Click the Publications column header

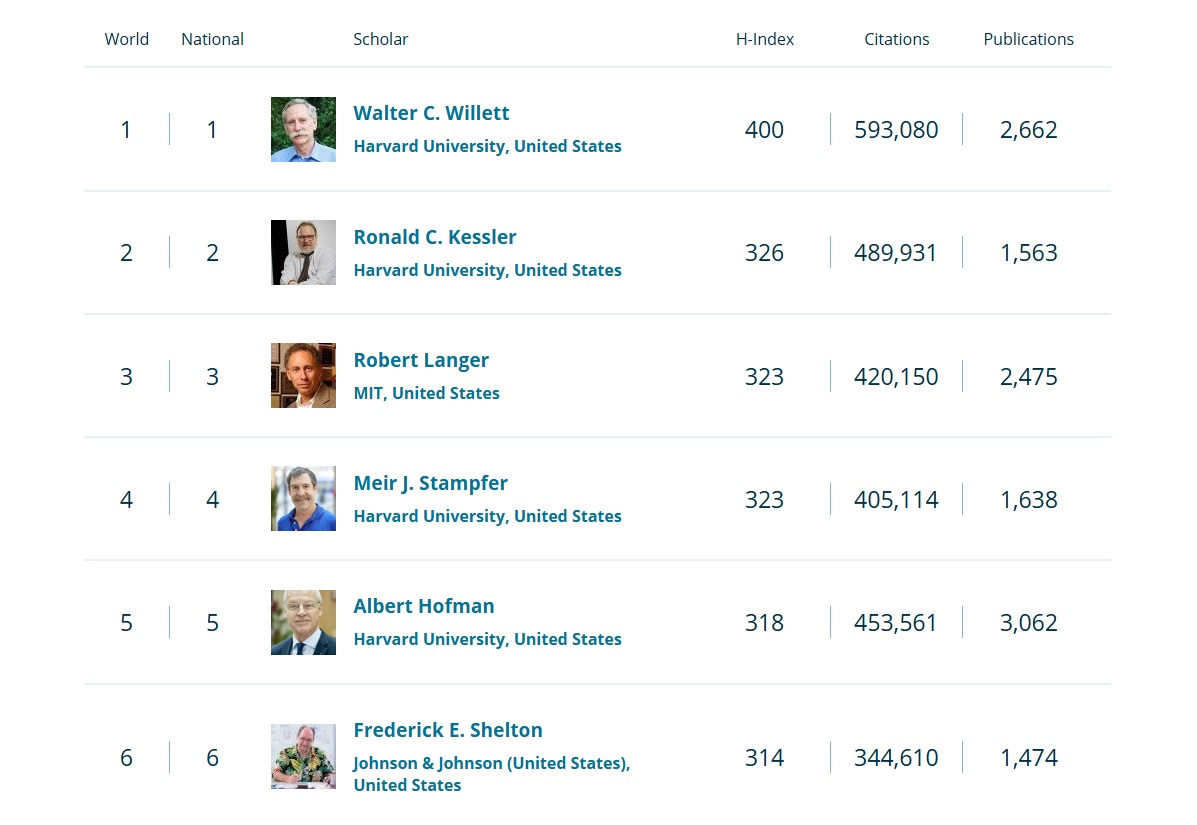(x=1028, y=39)
